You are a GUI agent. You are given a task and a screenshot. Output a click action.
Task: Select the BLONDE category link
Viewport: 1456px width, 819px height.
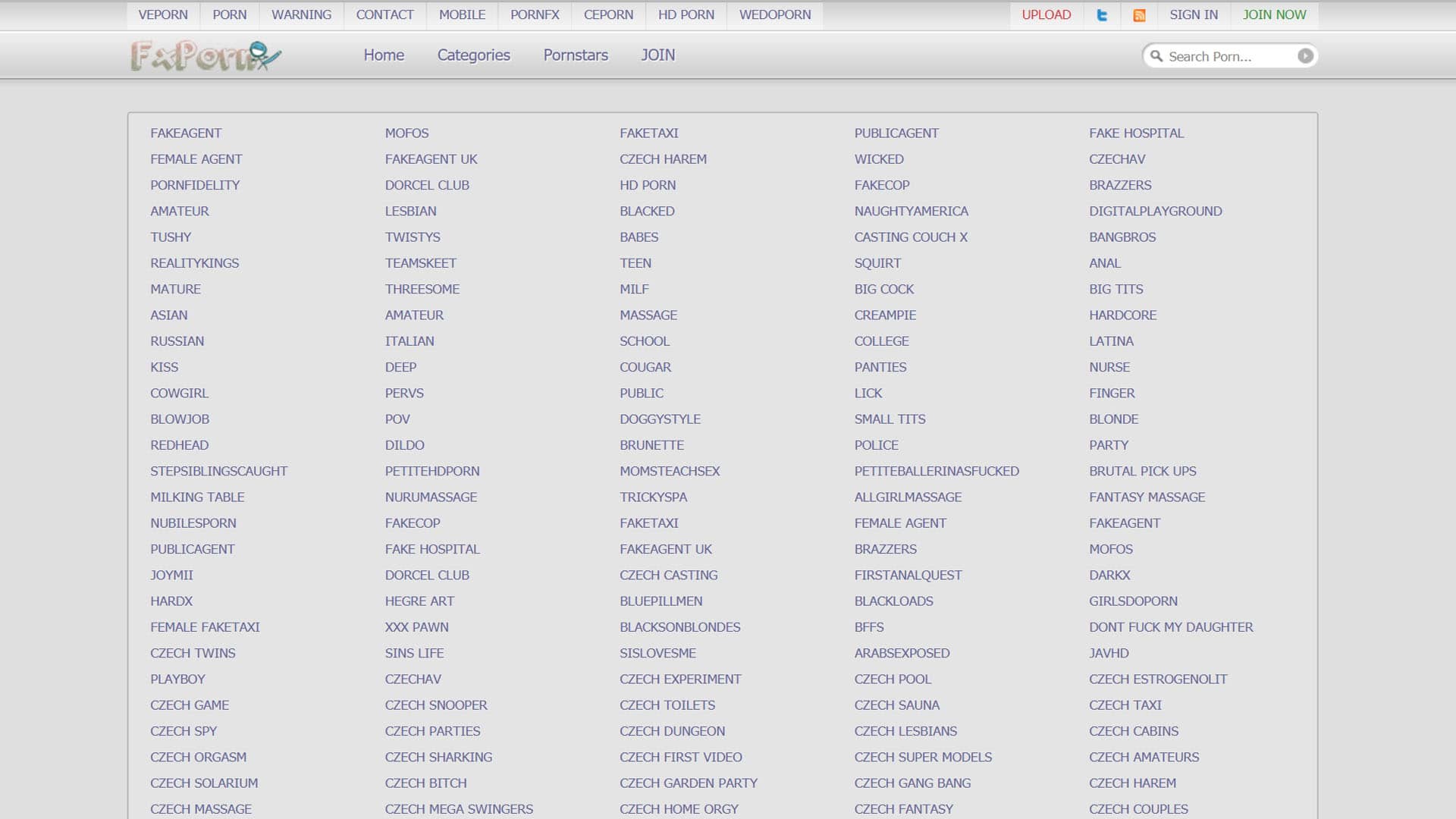click(x=1113, y=419)
